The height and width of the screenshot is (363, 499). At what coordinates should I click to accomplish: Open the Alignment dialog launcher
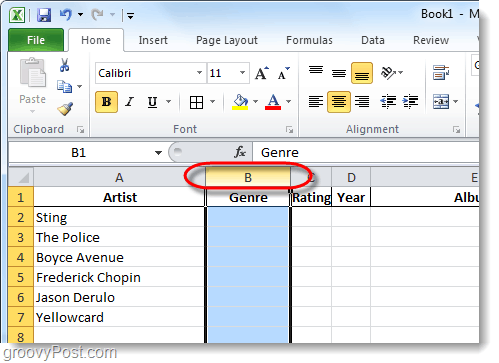456,130
